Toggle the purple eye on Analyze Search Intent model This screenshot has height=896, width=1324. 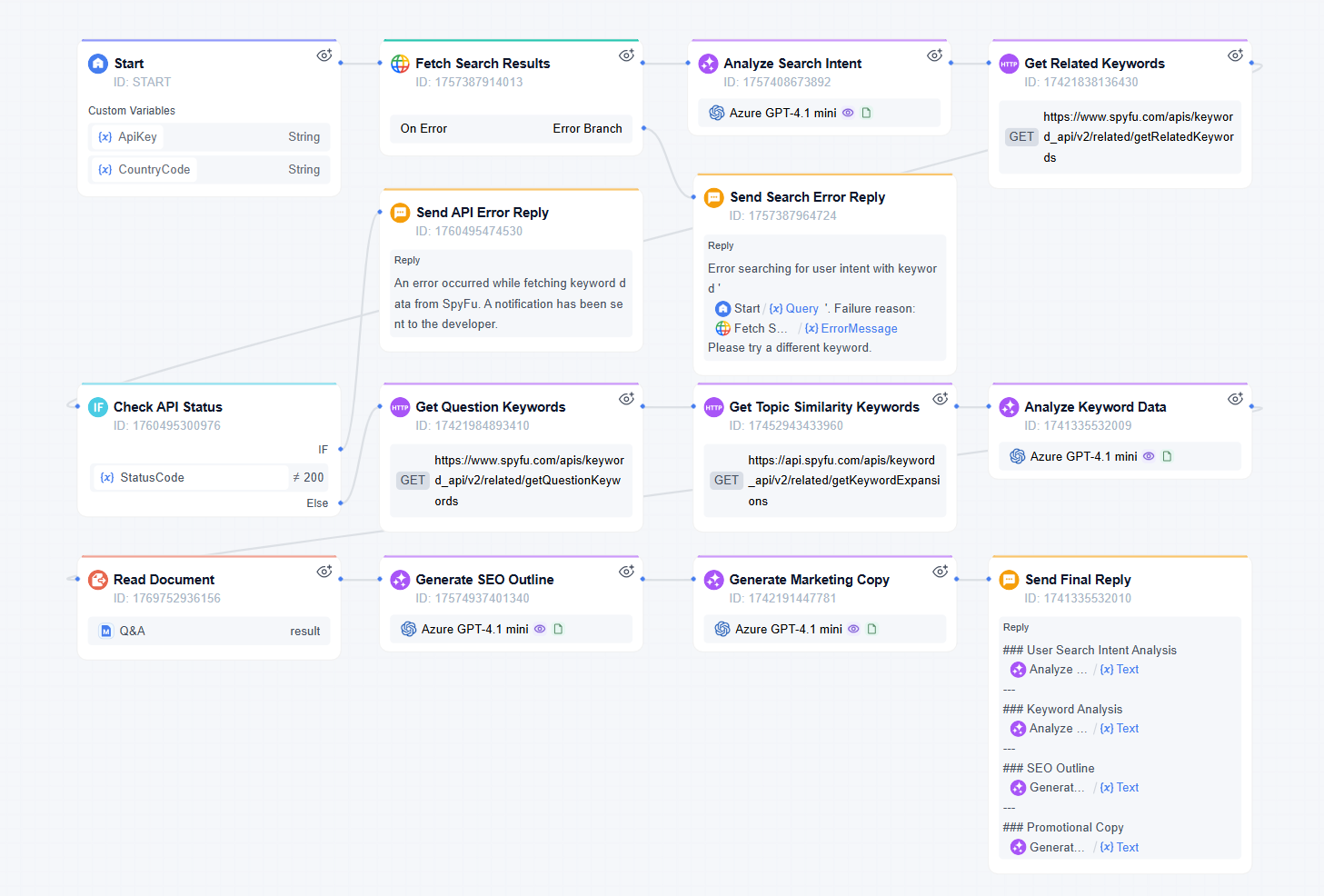[848, 112]
